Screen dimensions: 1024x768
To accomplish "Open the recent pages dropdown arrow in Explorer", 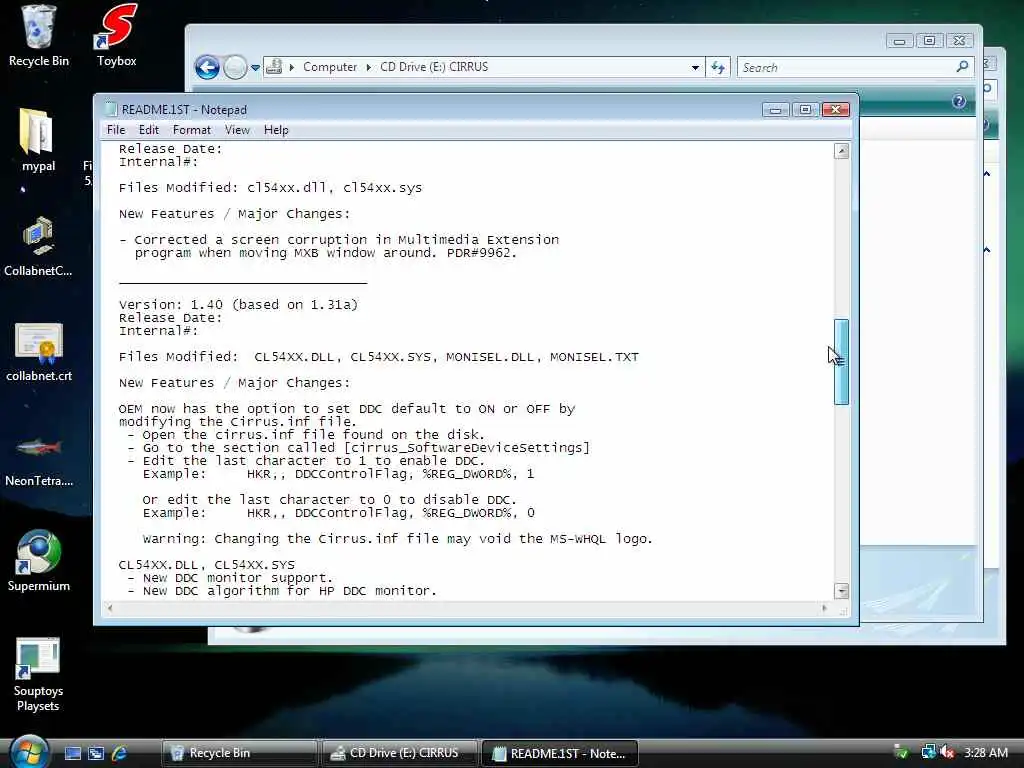I will (x=255, y=67).
